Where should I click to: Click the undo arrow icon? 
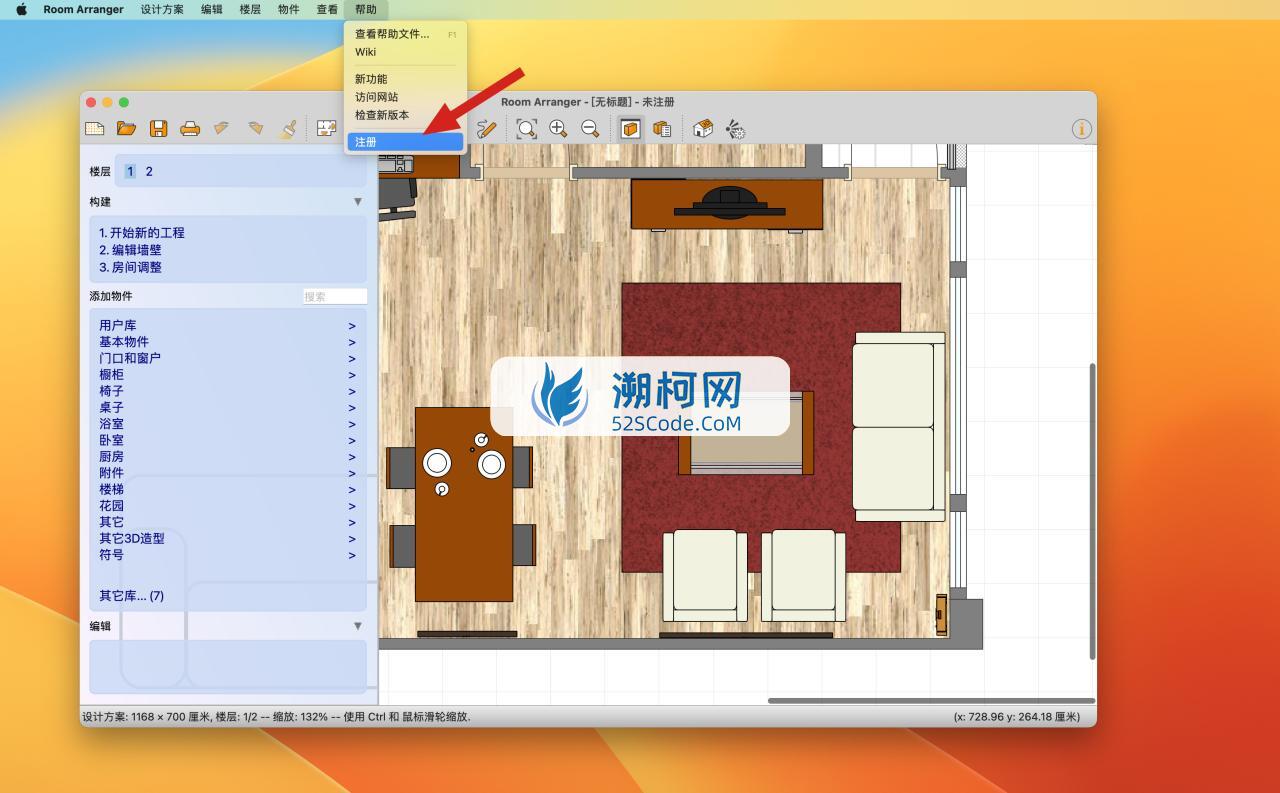coord(222,128)
